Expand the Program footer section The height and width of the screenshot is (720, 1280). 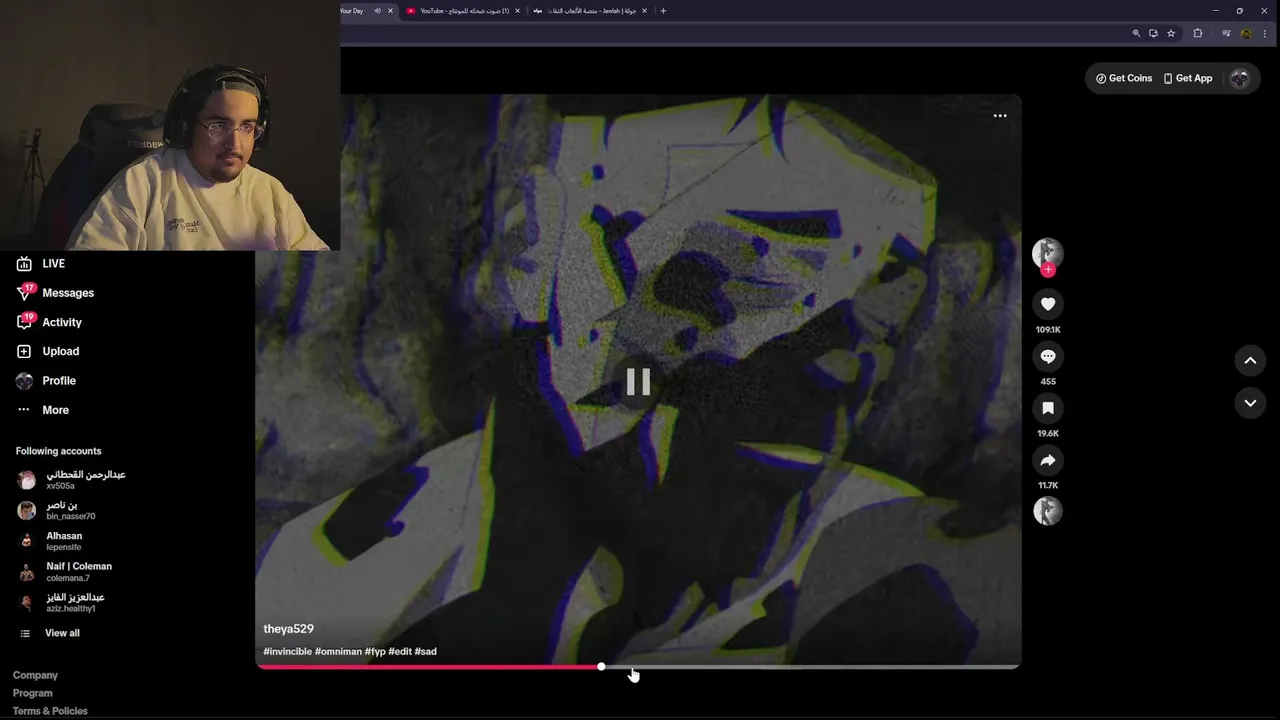point(33,694)
